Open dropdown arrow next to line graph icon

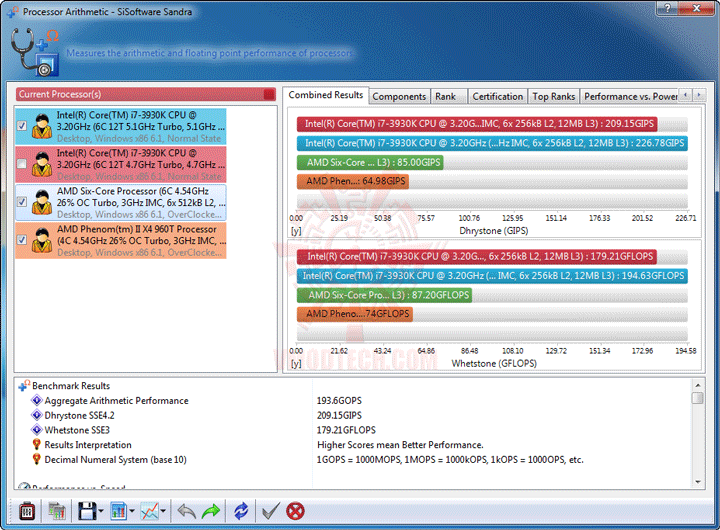point(163,511)
